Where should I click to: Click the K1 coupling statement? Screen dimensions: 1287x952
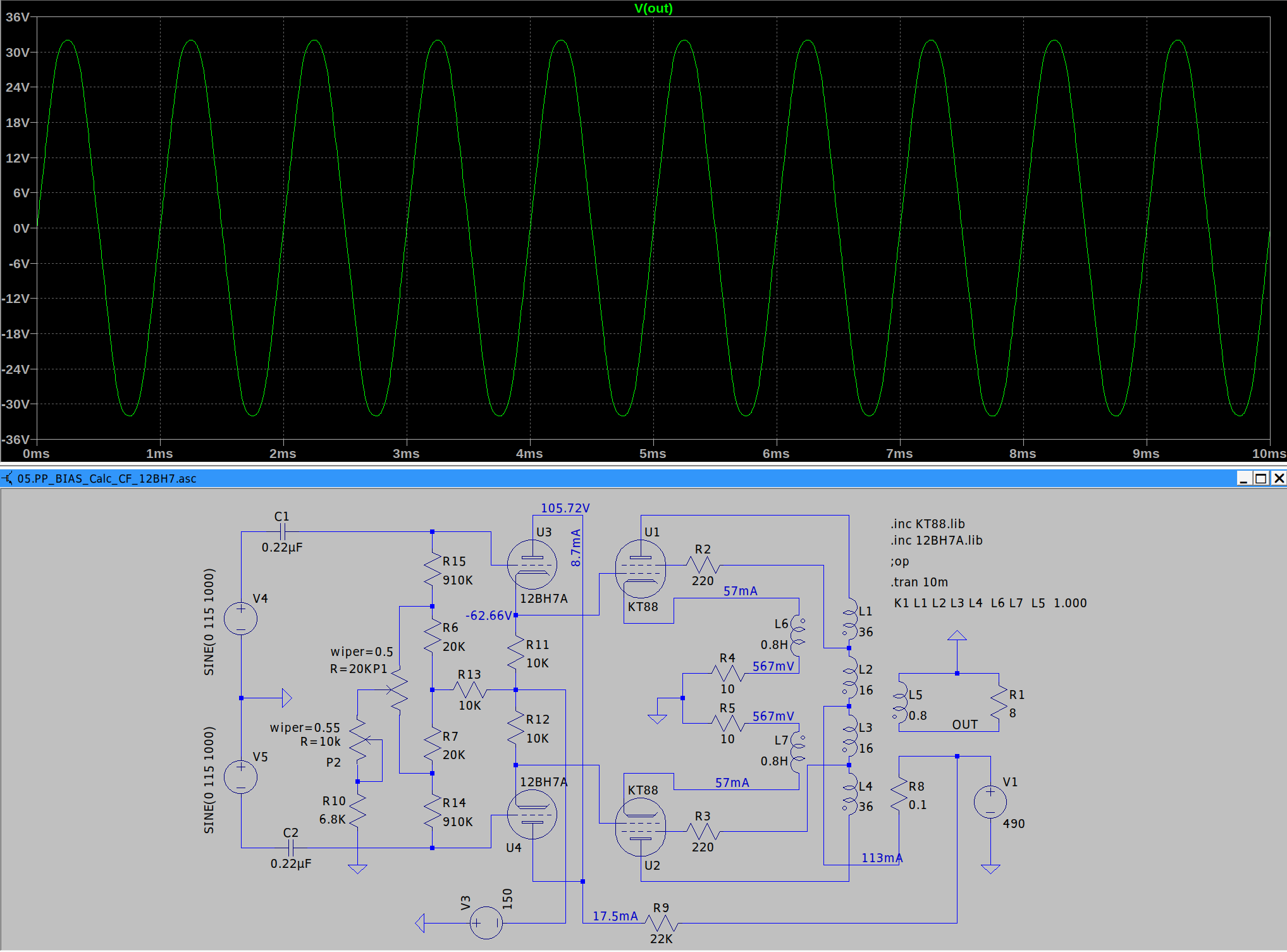pyautogui.click(x=990, y=603)
